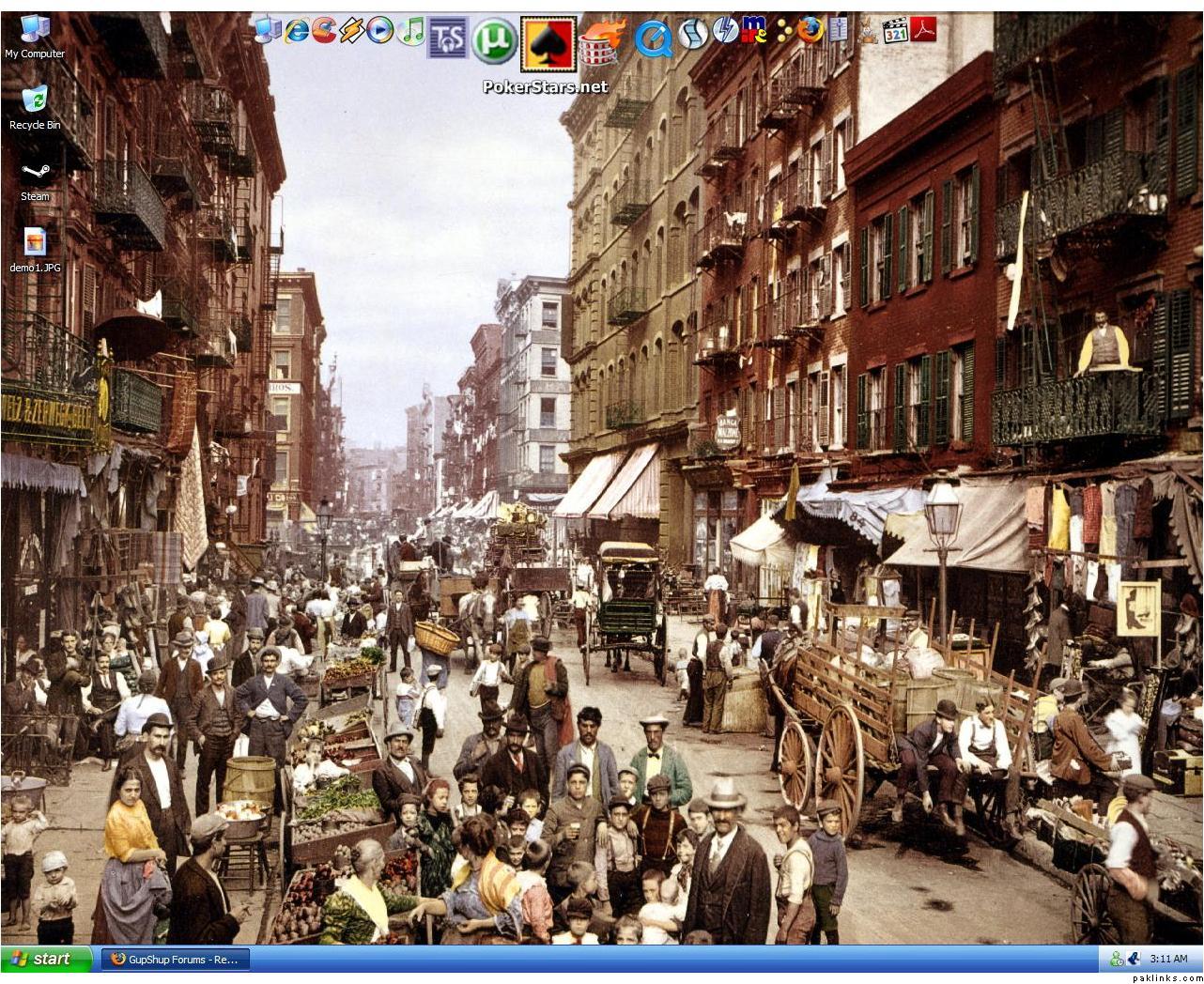Select My Computer desktop icon

coord(35,36)
